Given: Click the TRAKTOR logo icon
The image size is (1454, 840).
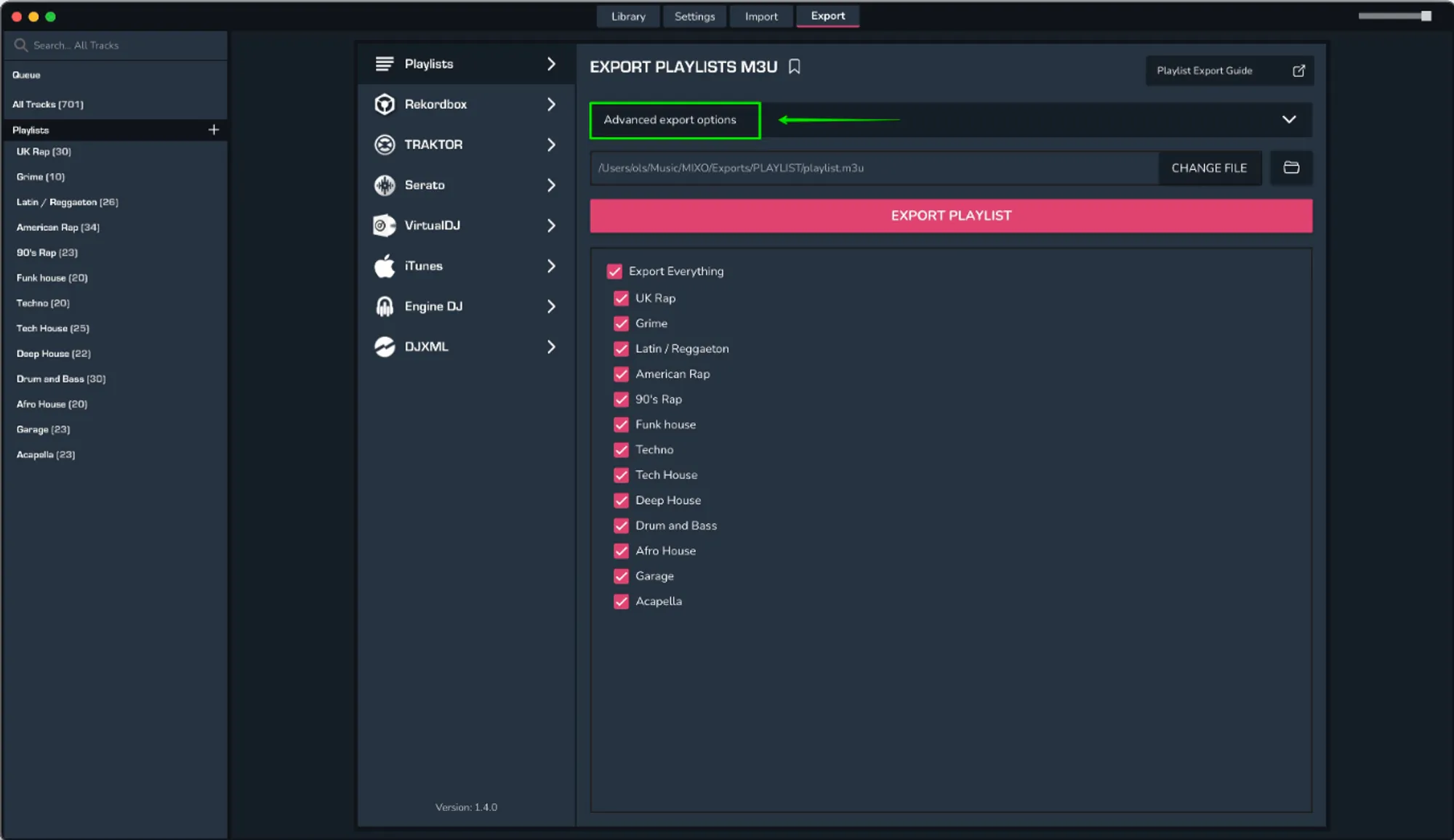Looking at the screenshot, I should (385, 145).
